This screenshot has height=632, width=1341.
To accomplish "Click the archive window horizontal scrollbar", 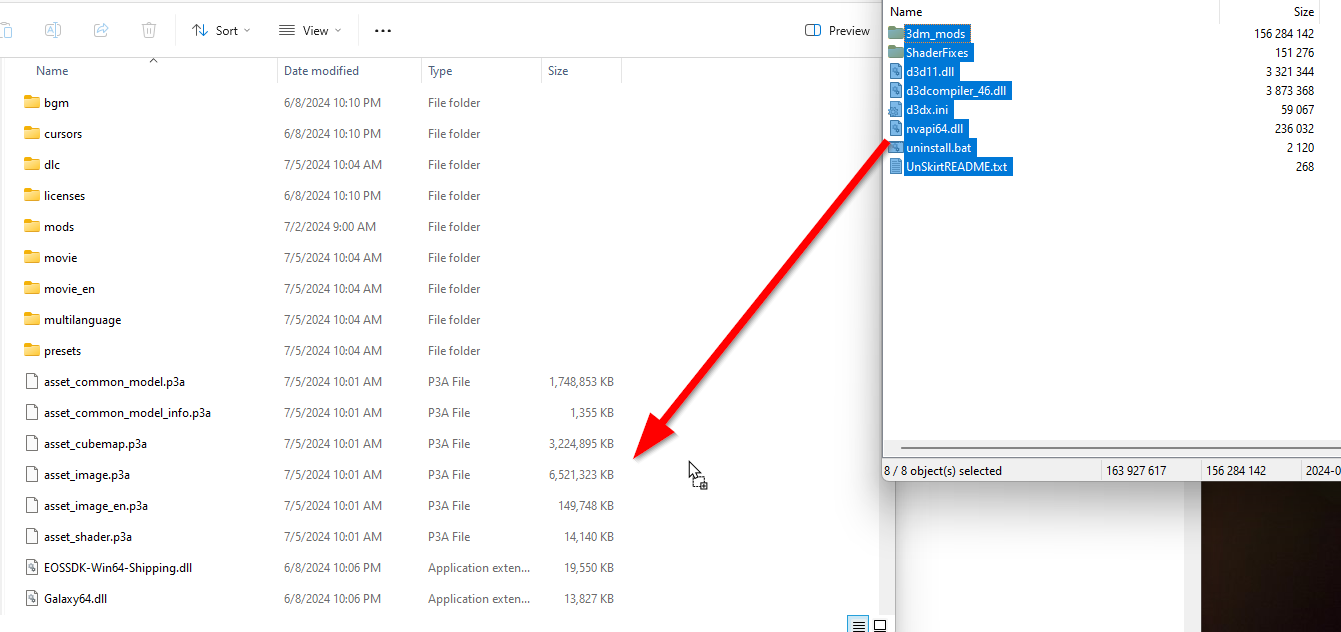I will 1120,448.
